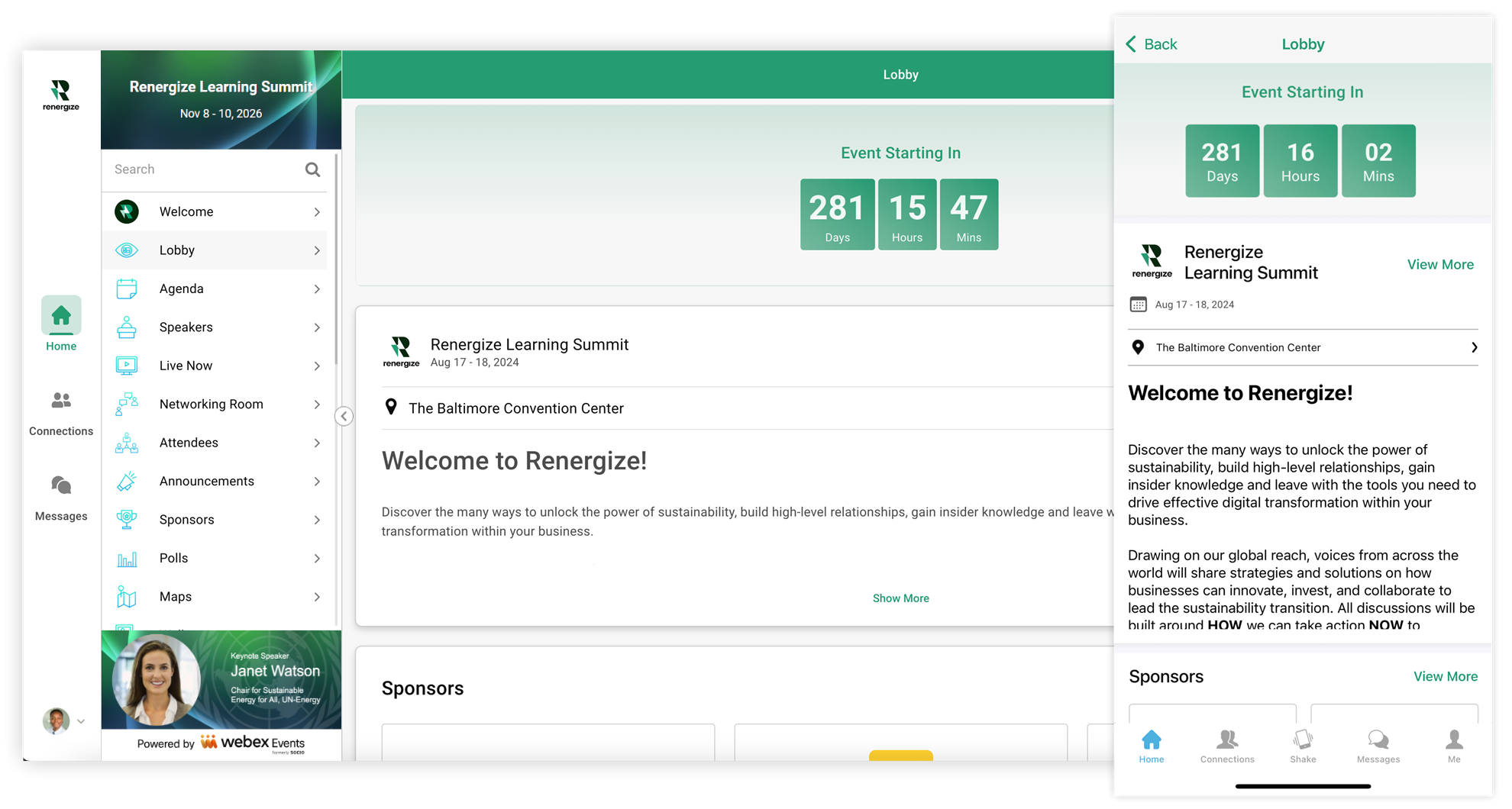Image resolution: width=1512 pixels, height=809 pixels.
Task: Expand the Maps row chevron
Action: point(317,597)
